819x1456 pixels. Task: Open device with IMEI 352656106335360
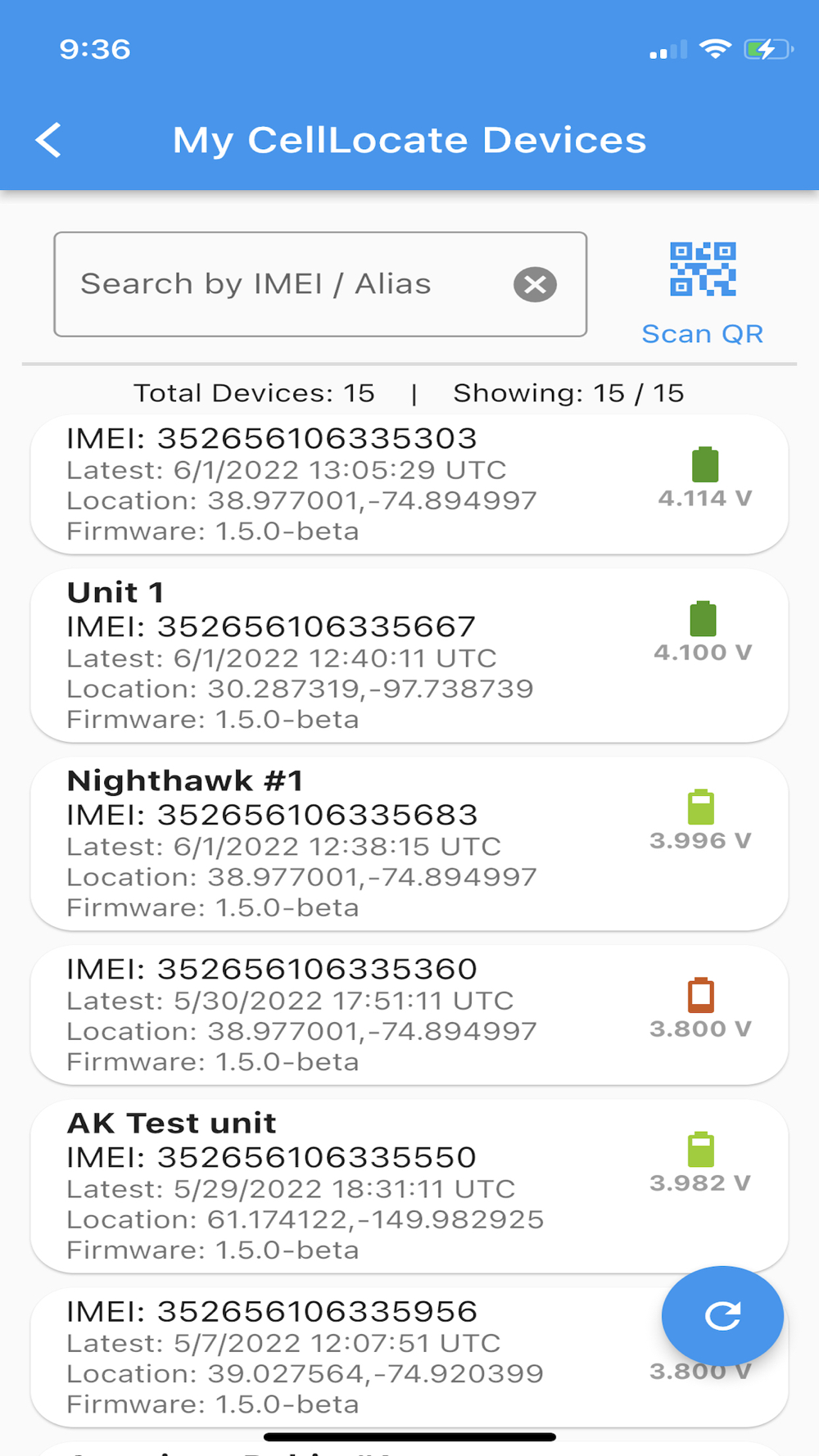pyautogui.click(x=409, y=1015)
